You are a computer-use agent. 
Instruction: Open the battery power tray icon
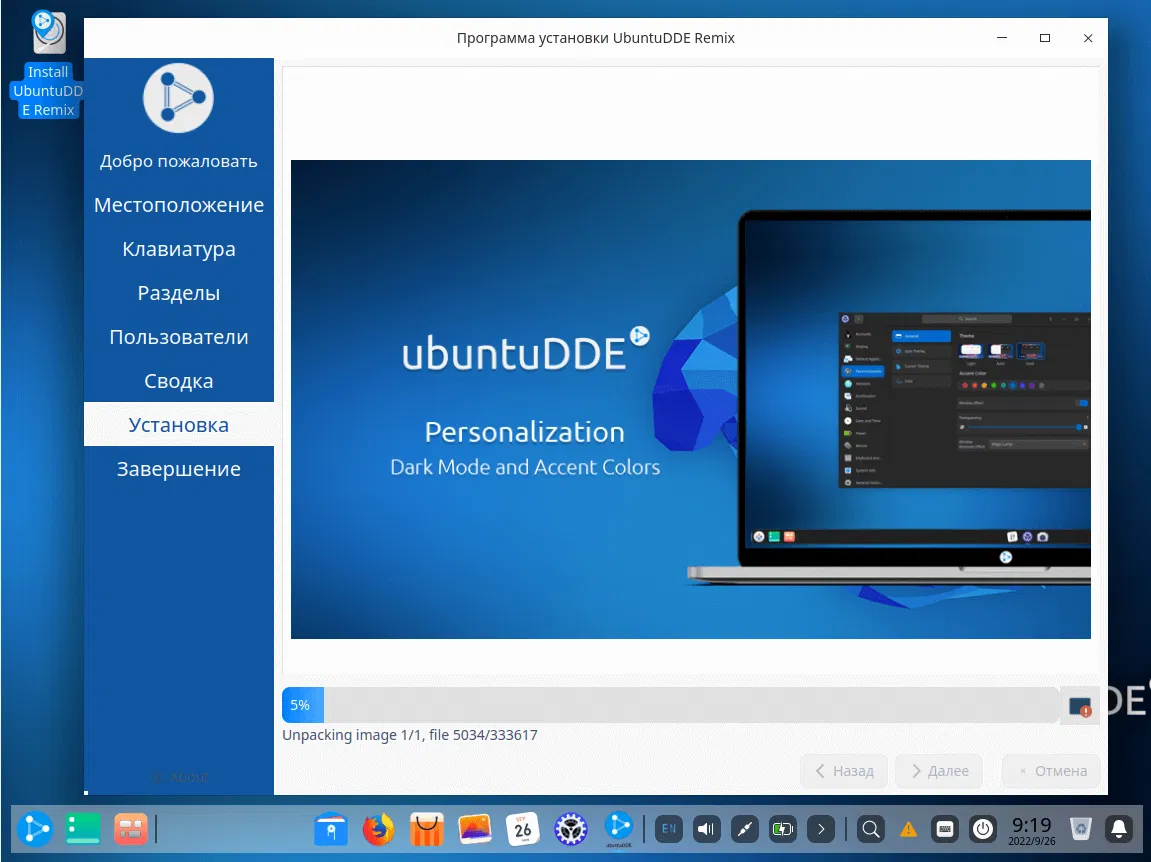pyautogui.click(x=783, y=829)
